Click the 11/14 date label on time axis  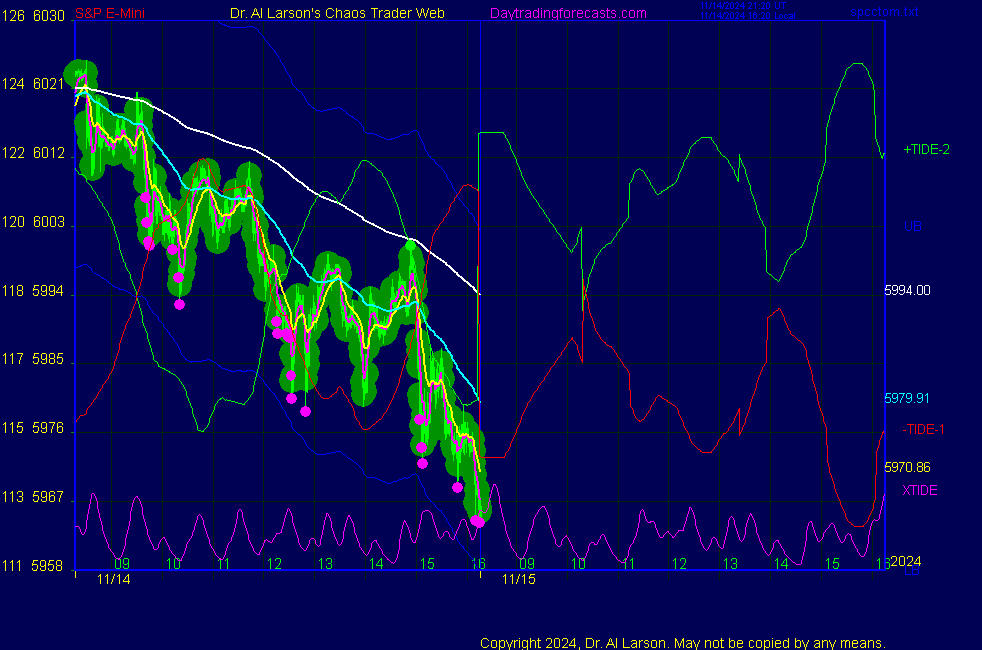[x=114, y=579]
